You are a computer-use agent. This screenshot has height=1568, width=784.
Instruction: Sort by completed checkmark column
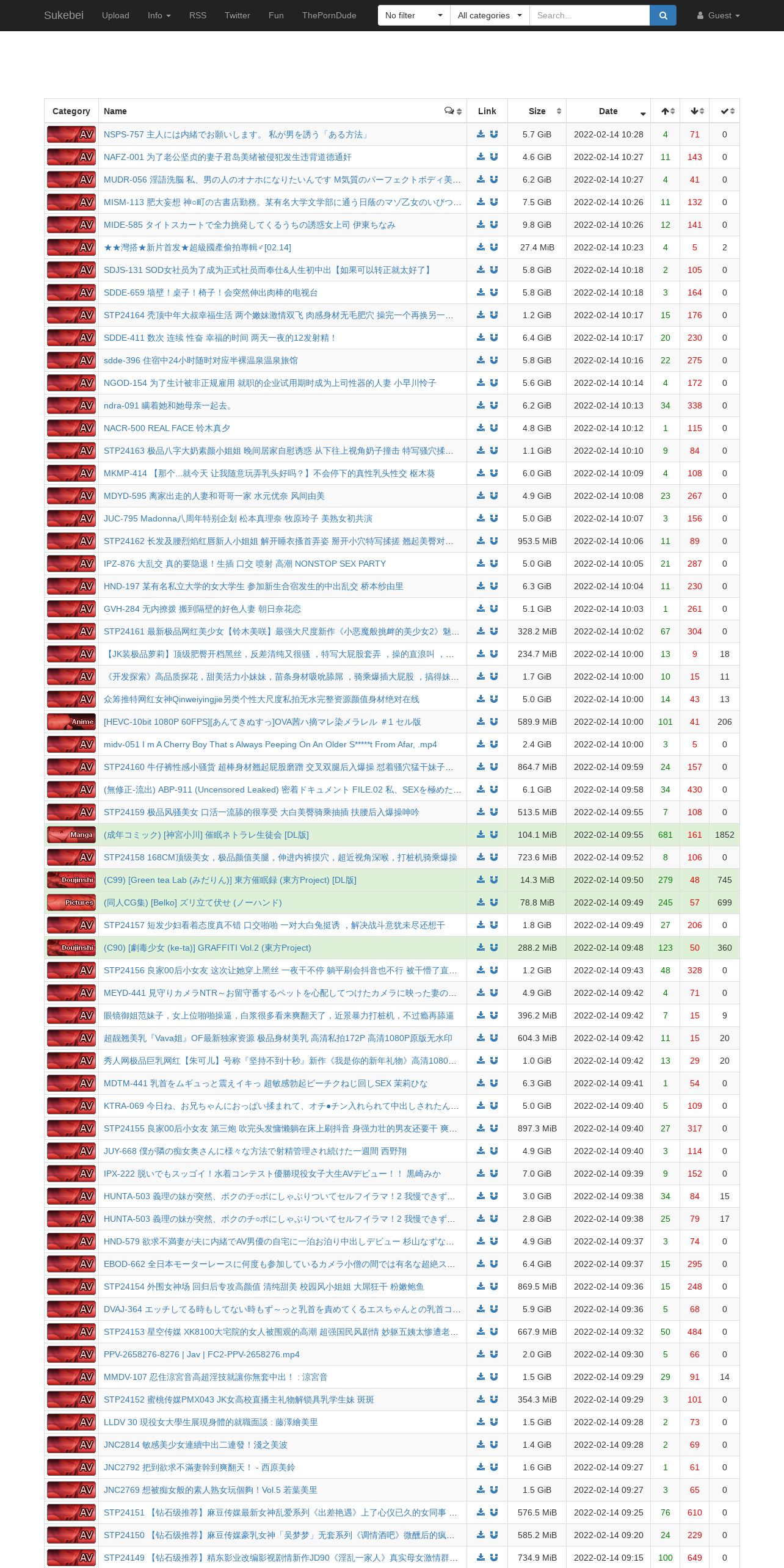pos(725,111)
